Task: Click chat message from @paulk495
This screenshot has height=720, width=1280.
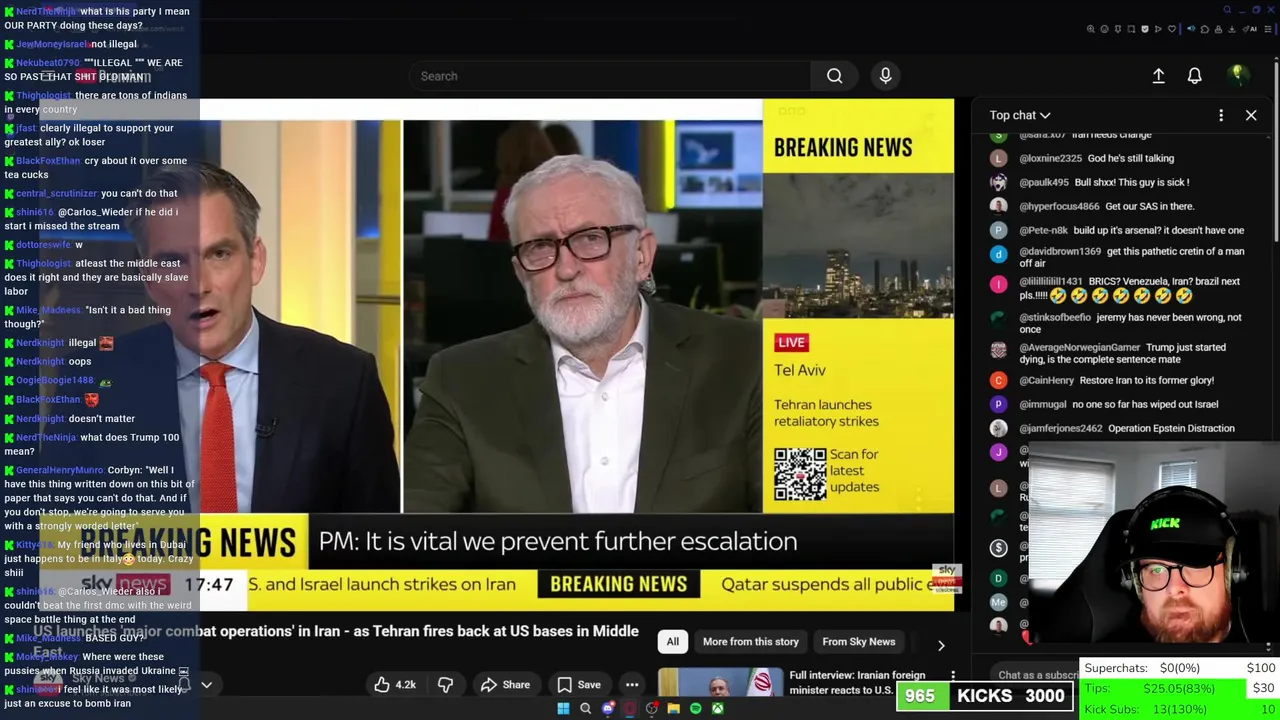Action: [1132, 183]
